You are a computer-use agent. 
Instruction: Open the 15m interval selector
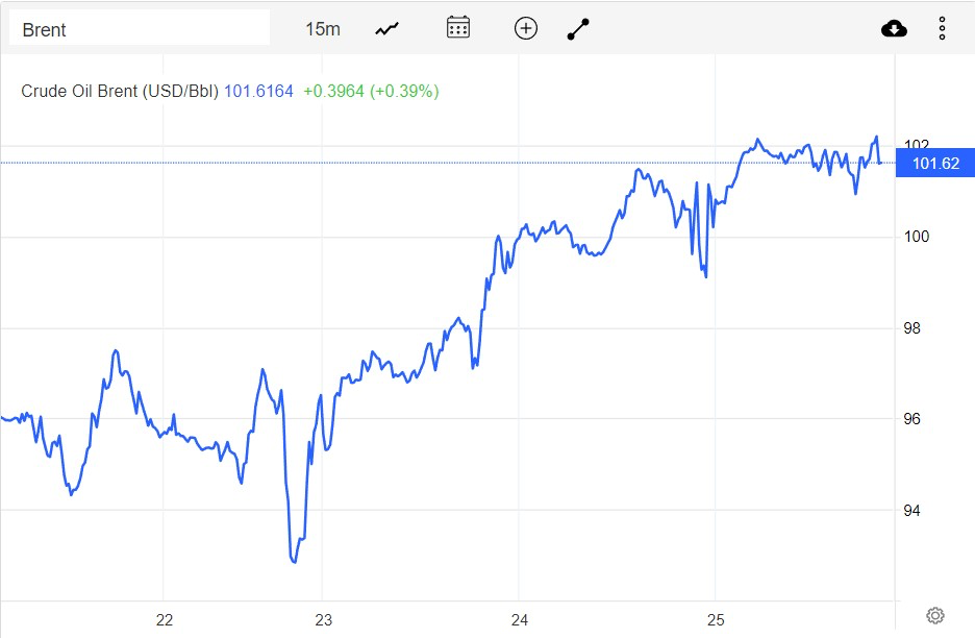(322, 29)
